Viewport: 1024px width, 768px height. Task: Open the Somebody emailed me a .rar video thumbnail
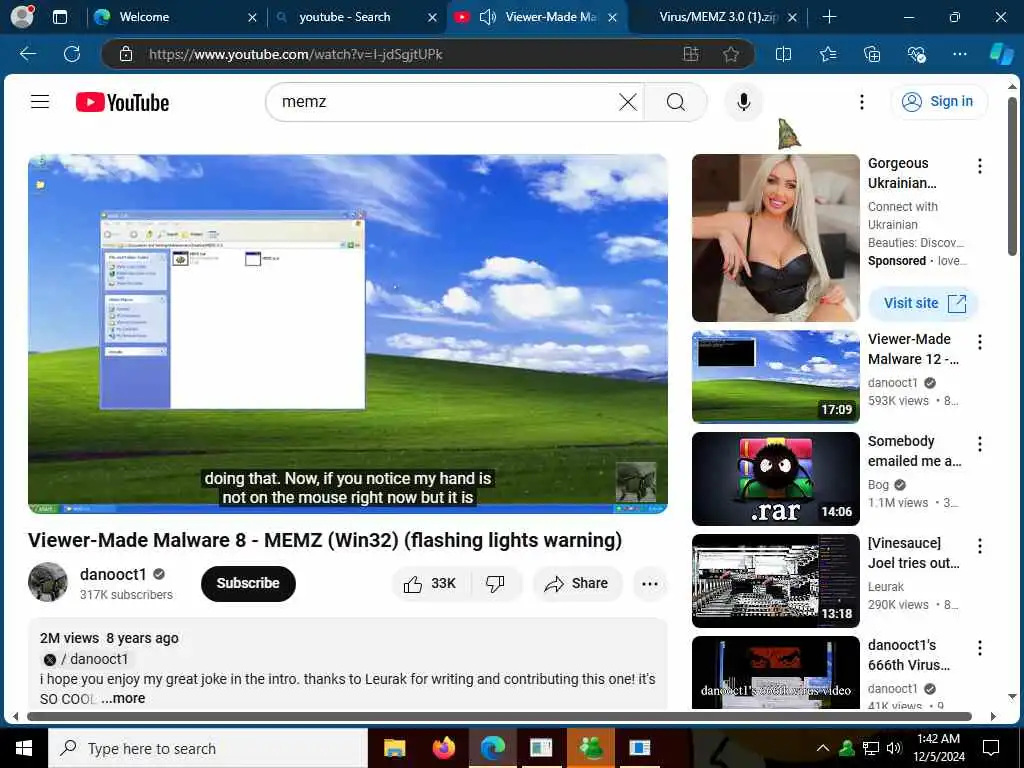775,479
